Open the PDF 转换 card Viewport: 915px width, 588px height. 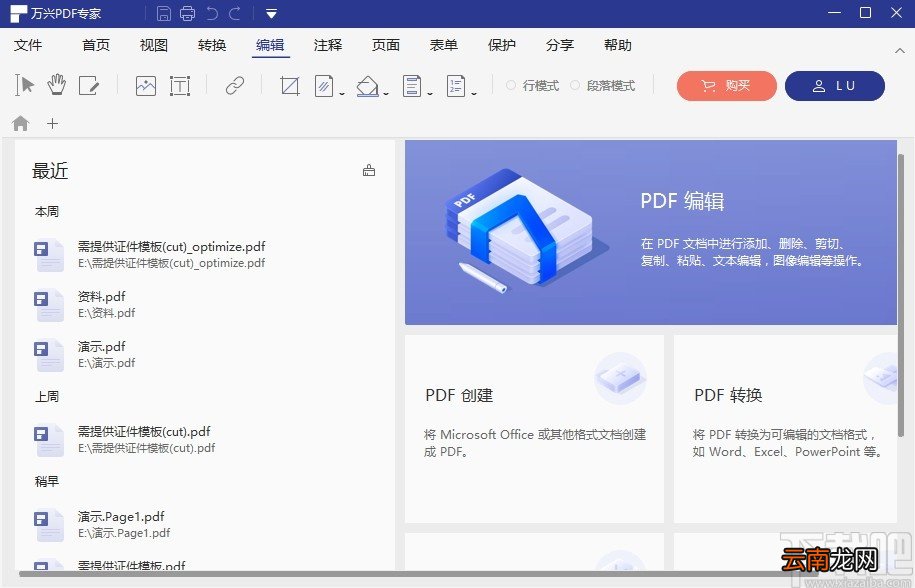785,429
